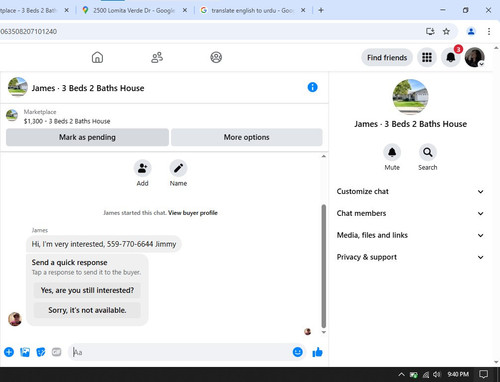Click the large house photo in info panel
Viewport: 500px width, 382px height.
click(410, 97)
